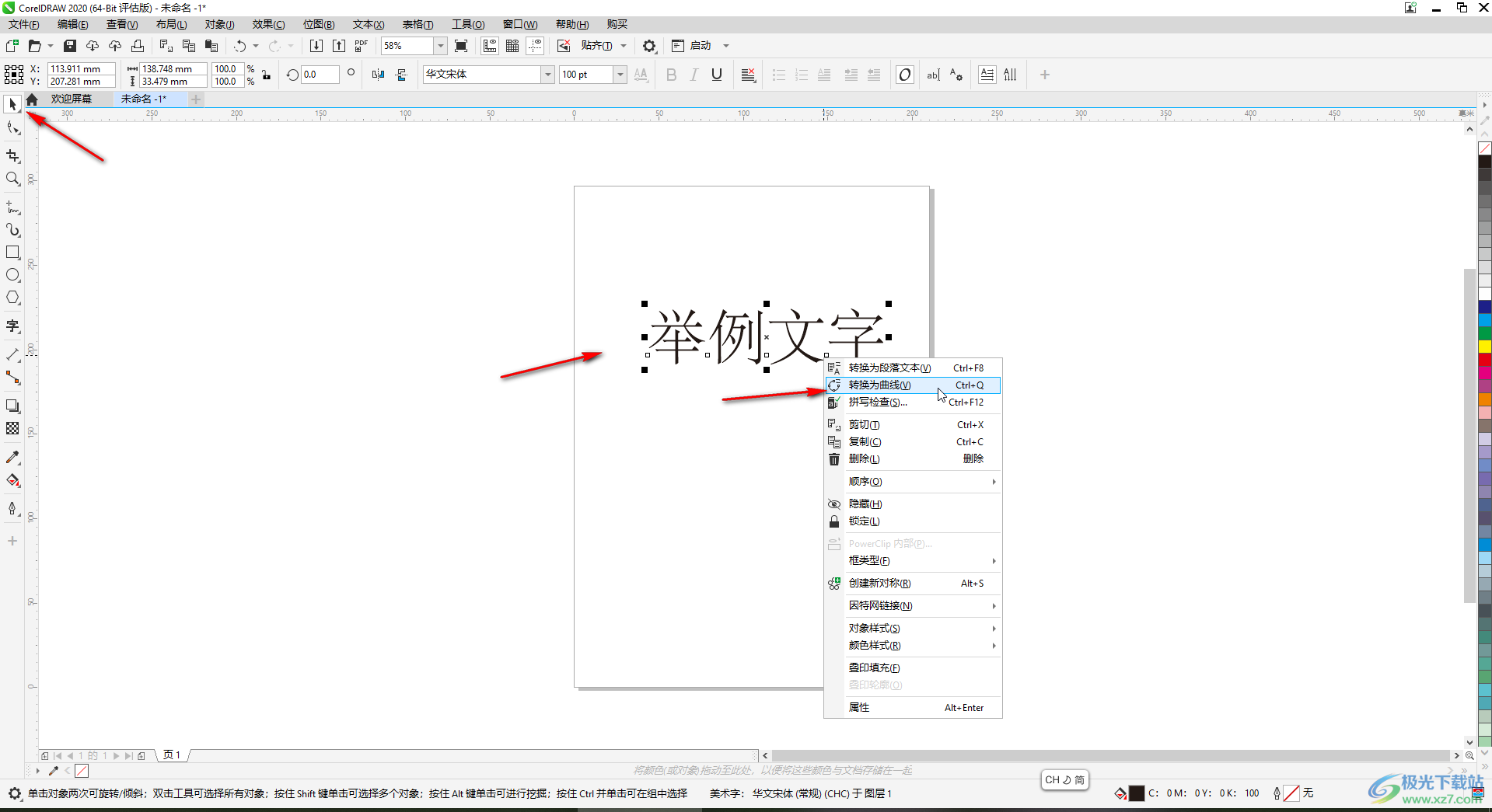Choose 属性 from context menu
This screenshot has width=1492, height=812.
[913, 708]
